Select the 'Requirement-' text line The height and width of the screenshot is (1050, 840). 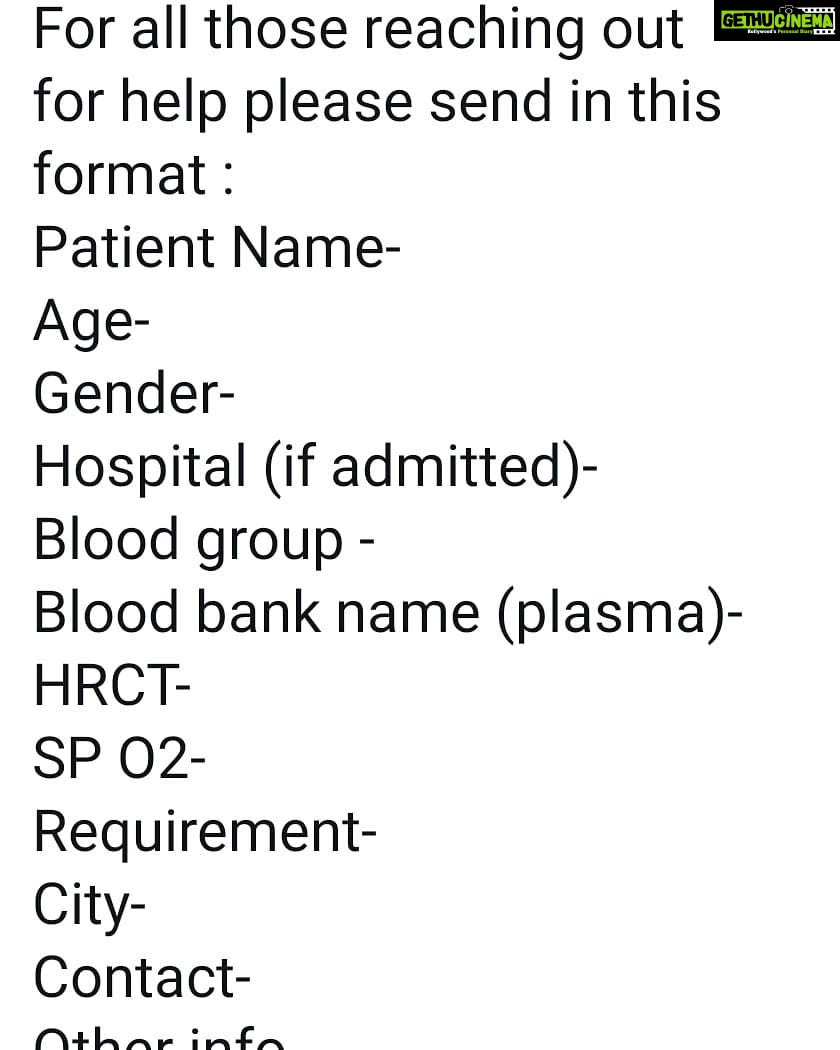pos(205,834)
